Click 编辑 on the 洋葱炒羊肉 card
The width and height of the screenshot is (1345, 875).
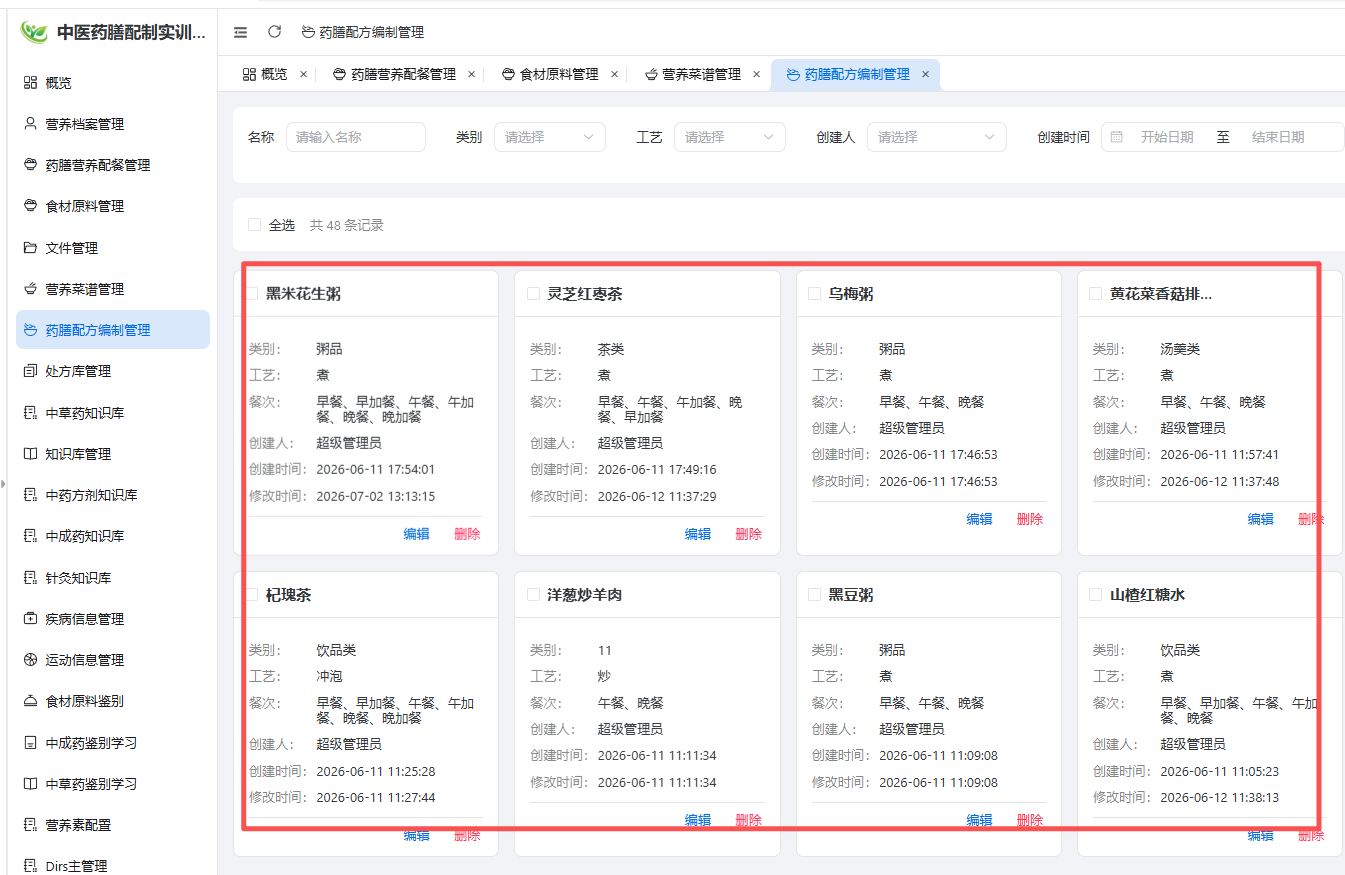click(698, 820)
